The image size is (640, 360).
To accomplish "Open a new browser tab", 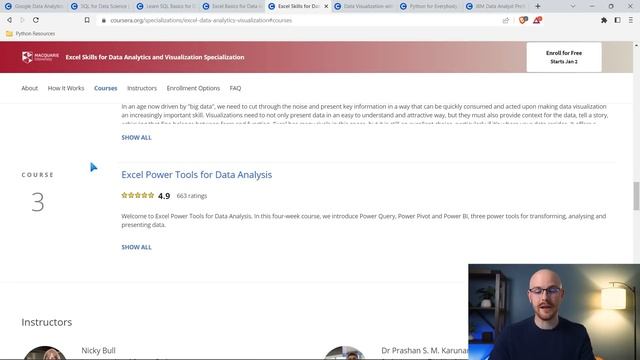I will tap(538, 6).
